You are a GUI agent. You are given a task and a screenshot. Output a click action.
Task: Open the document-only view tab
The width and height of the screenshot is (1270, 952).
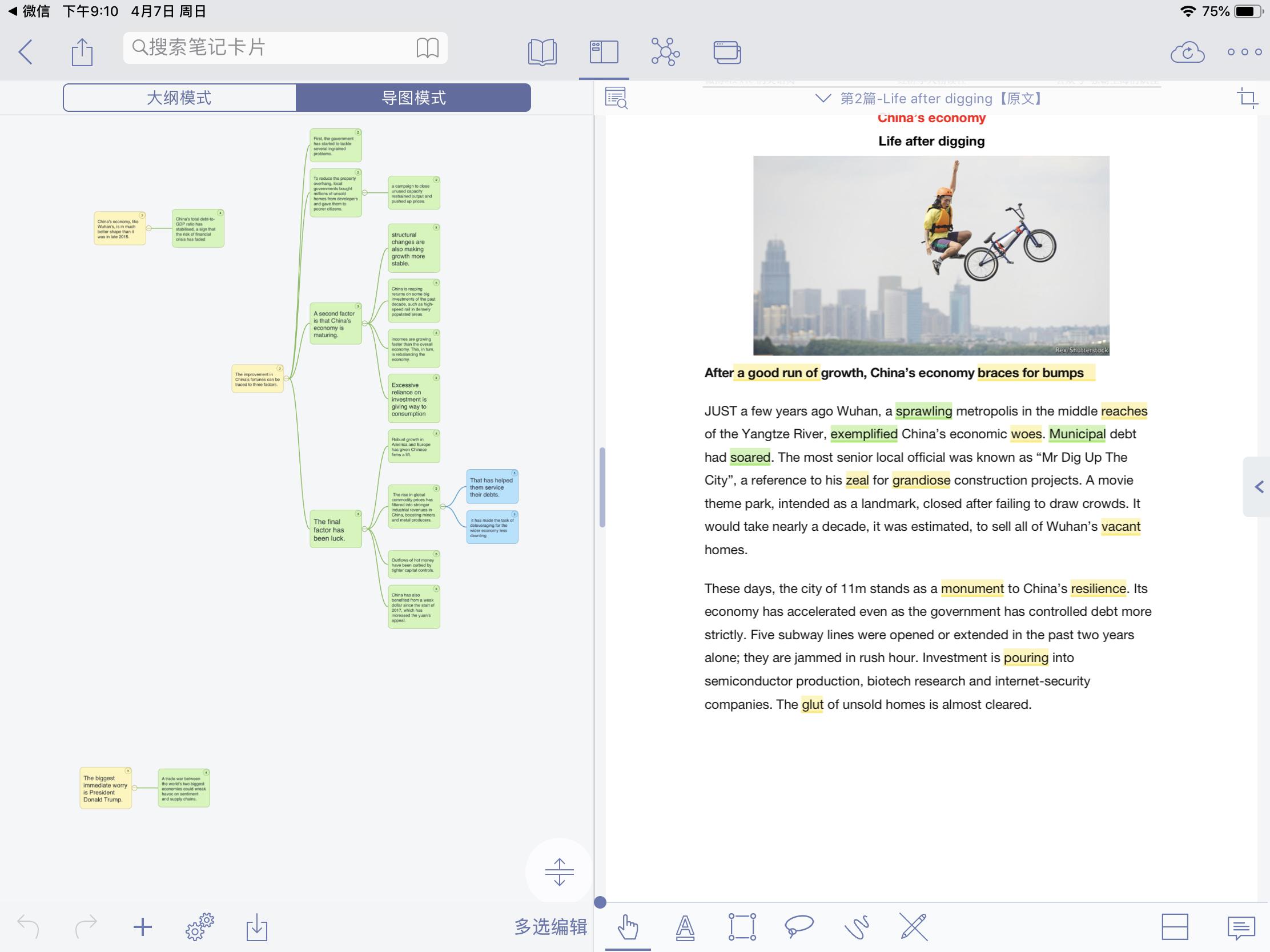(542, 52)
